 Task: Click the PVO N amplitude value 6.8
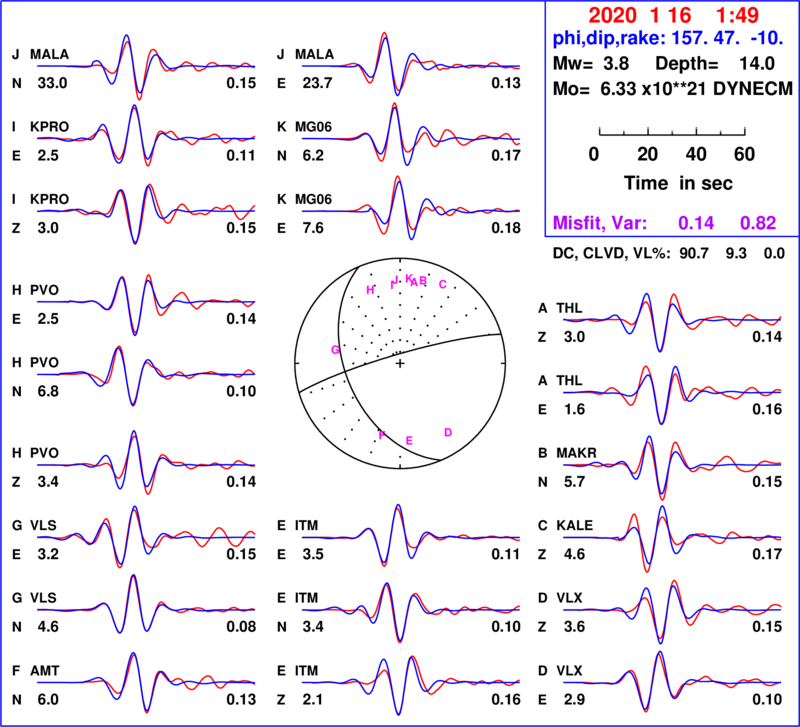(48, 391)
